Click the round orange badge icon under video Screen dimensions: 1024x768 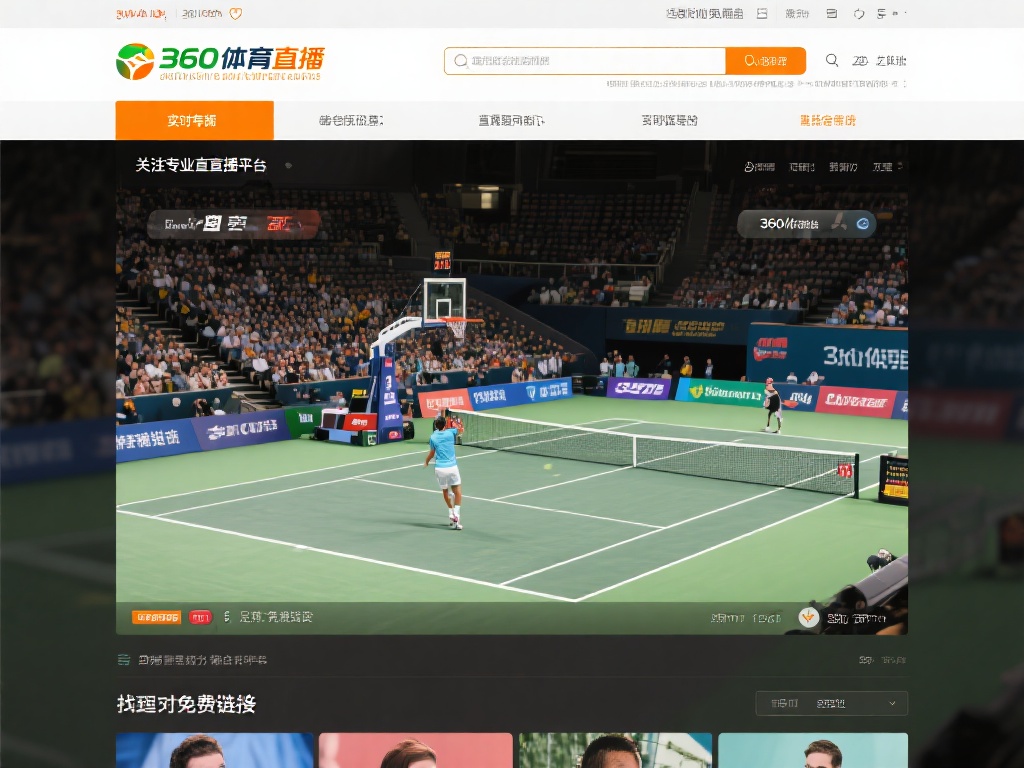point(809,618)
